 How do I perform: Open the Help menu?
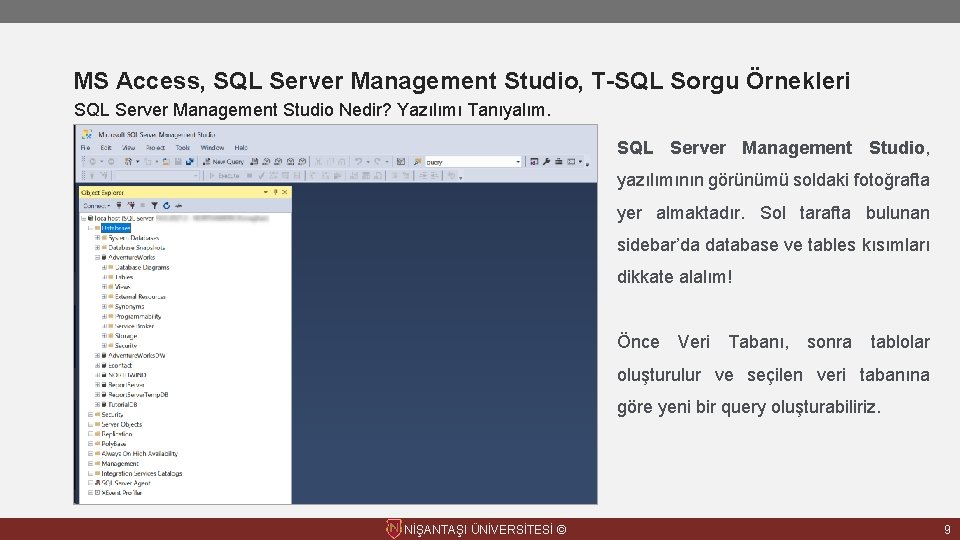coord(241,148)
